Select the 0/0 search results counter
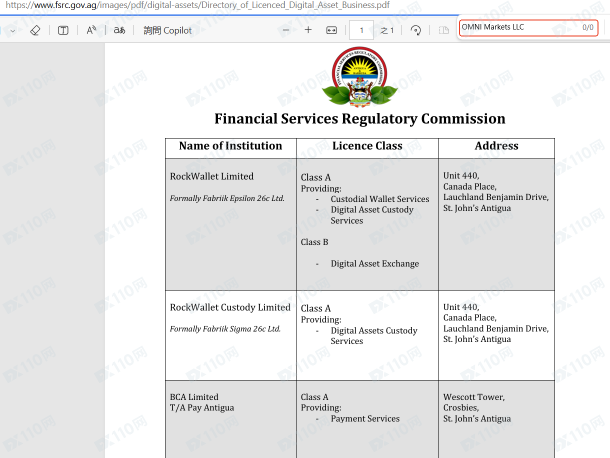Viewport: 610px width, 458px height. click(588, 27)
